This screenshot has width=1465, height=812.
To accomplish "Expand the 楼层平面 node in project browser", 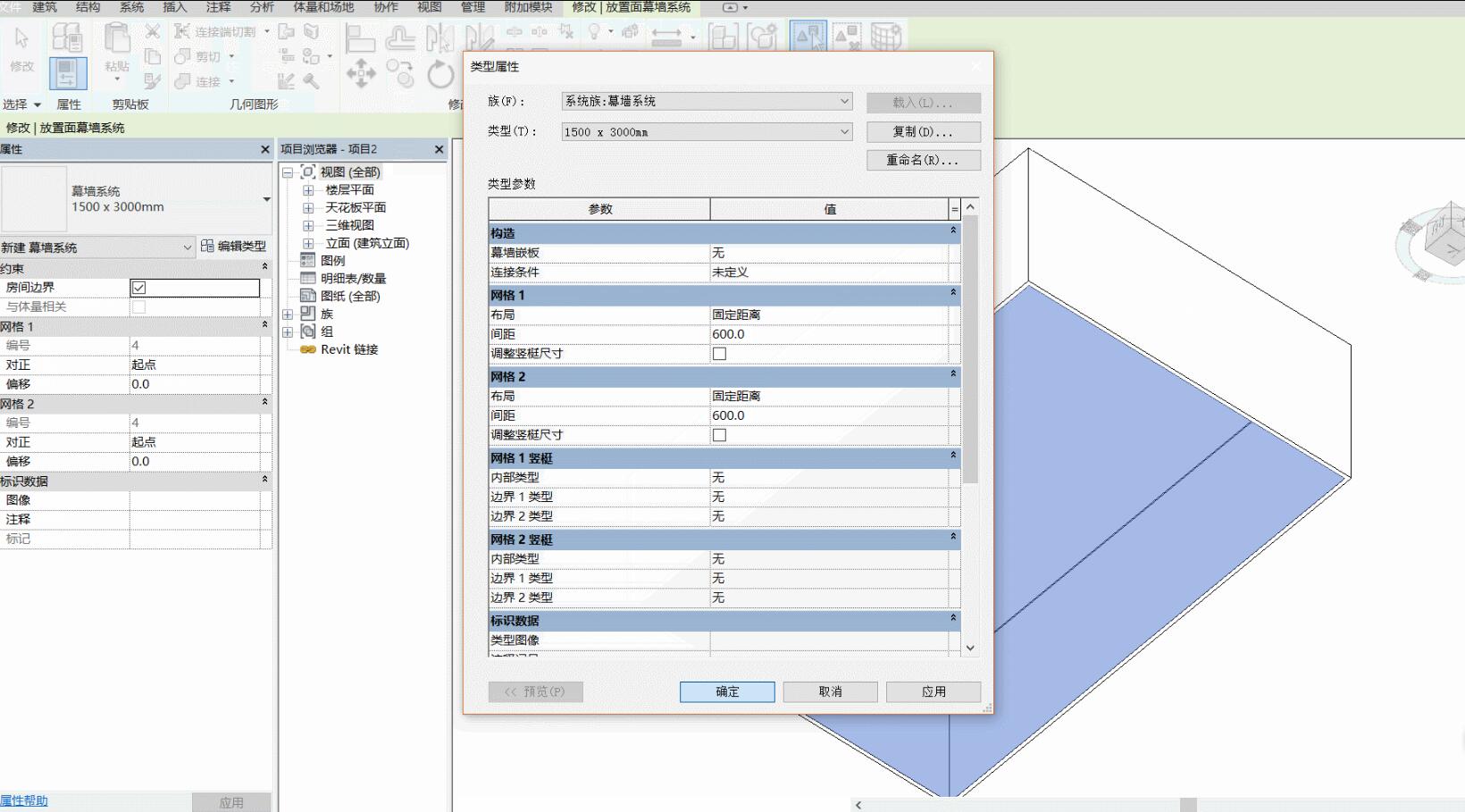I will click(308, 190).
